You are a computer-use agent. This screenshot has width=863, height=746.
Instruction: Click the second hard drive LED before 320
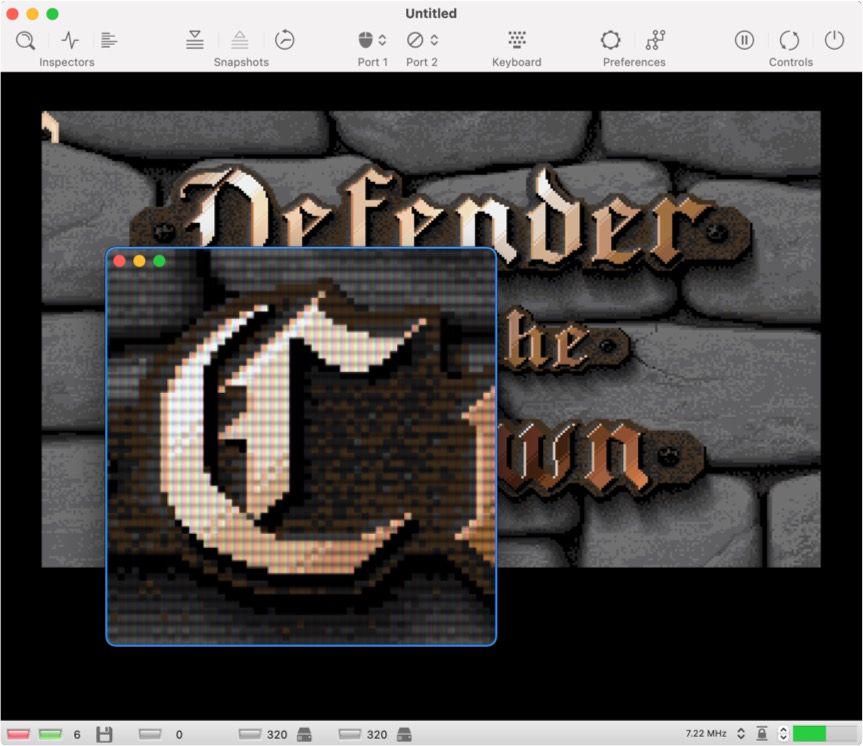349,734
